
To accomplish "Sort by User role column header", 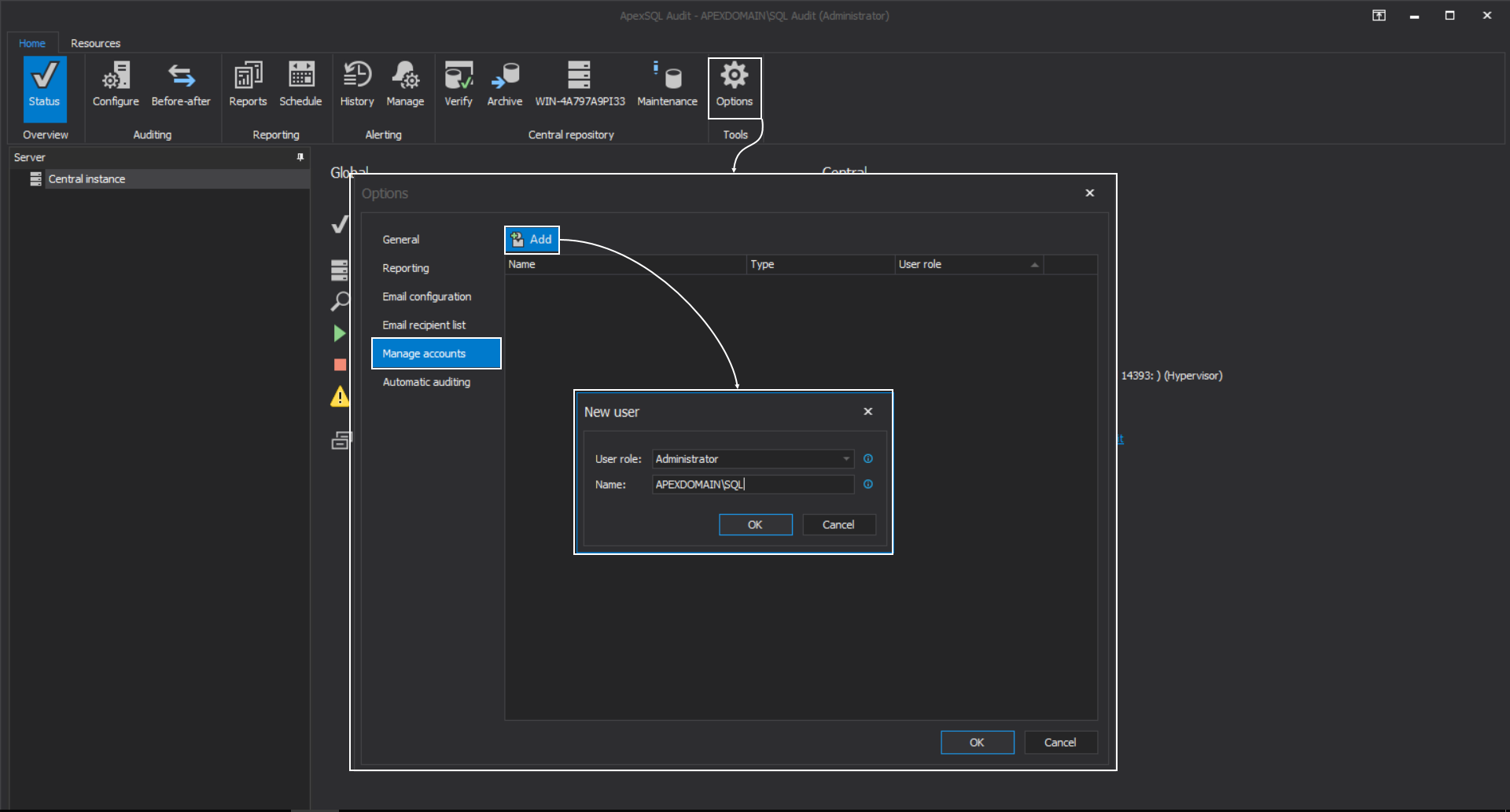I will (968, 265).
